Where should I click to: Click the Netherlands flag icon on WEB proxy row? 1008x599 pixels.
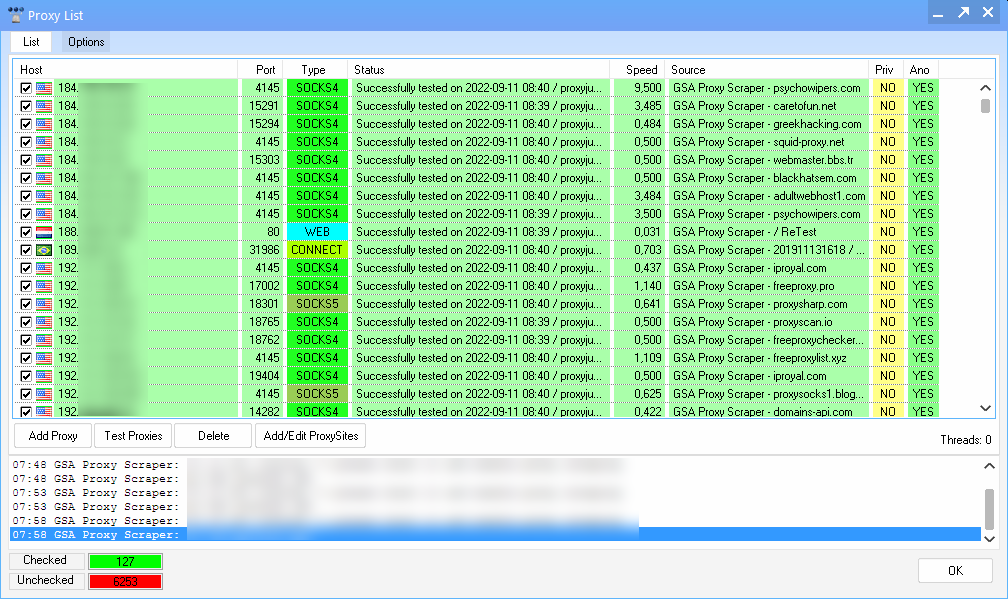(44, 232)
